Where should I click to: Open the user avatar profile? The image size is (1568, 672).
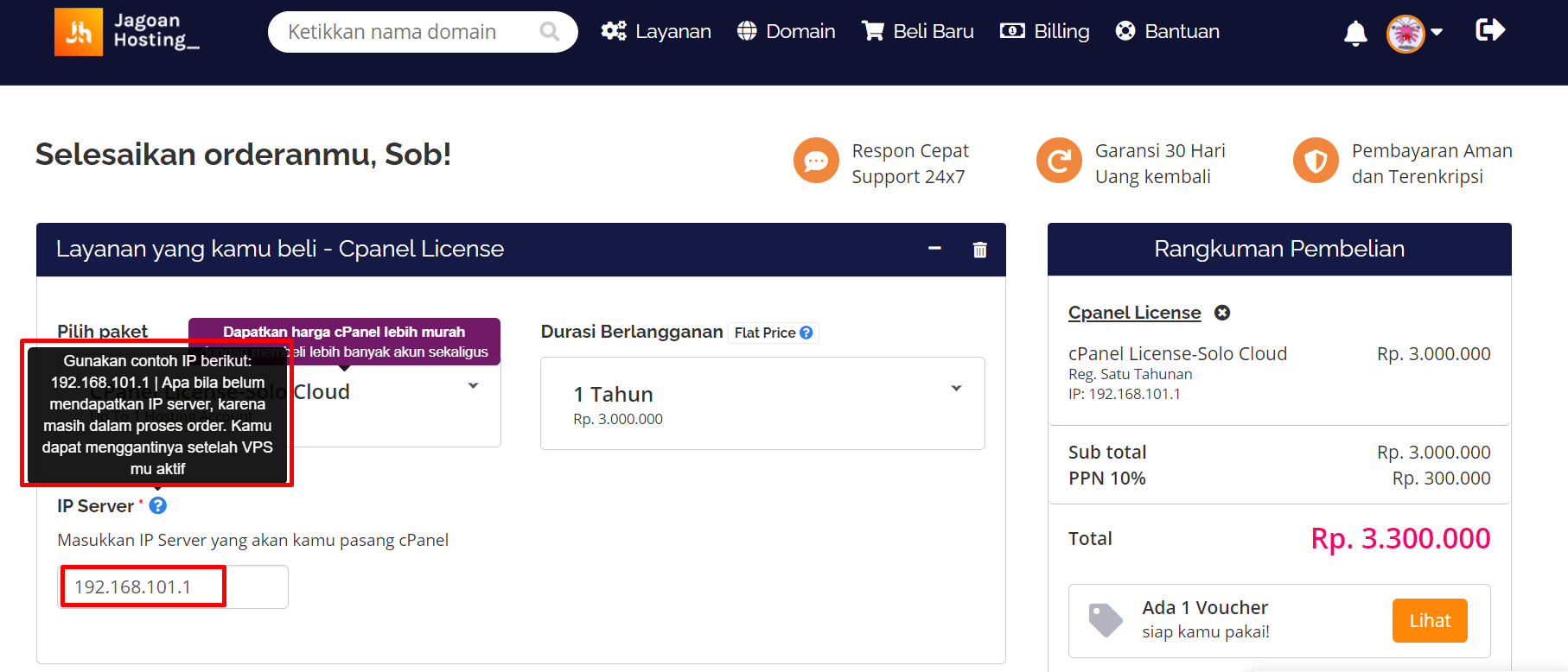[x=1405, y=34]
